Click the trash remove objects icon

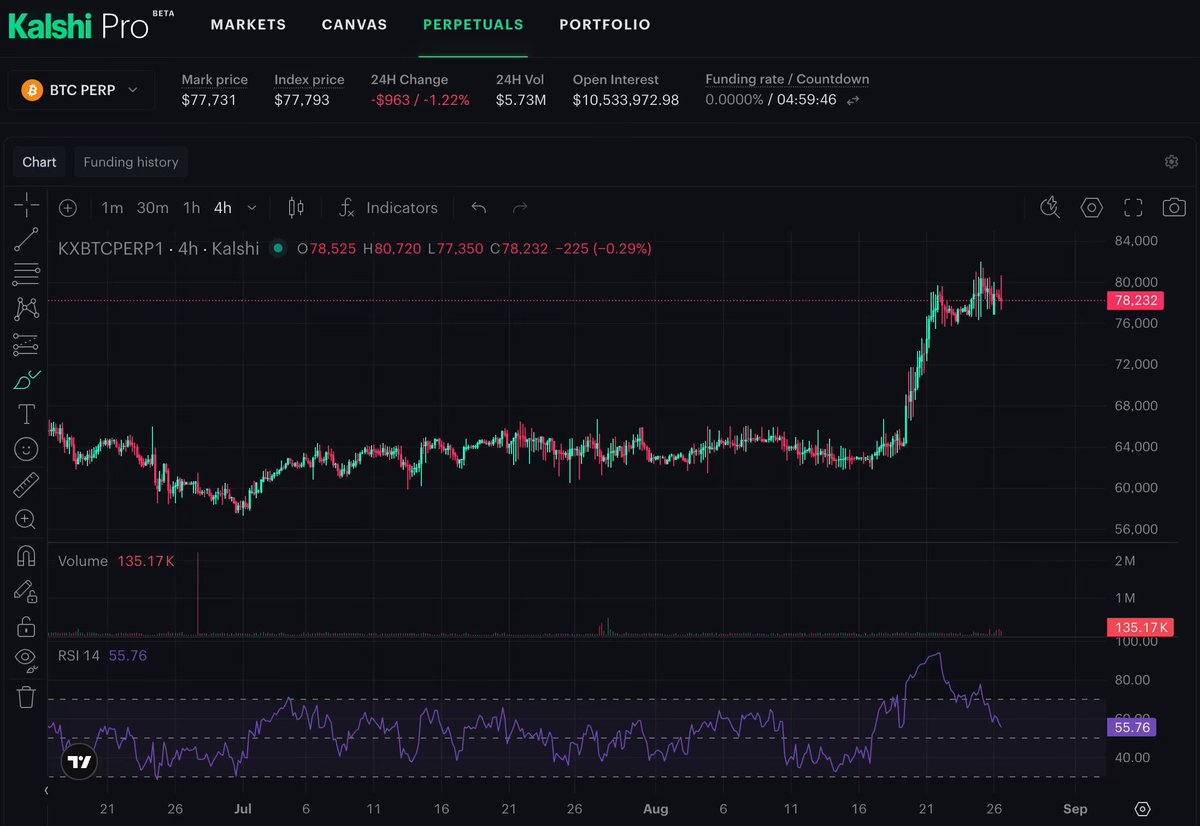pos(27,696)
